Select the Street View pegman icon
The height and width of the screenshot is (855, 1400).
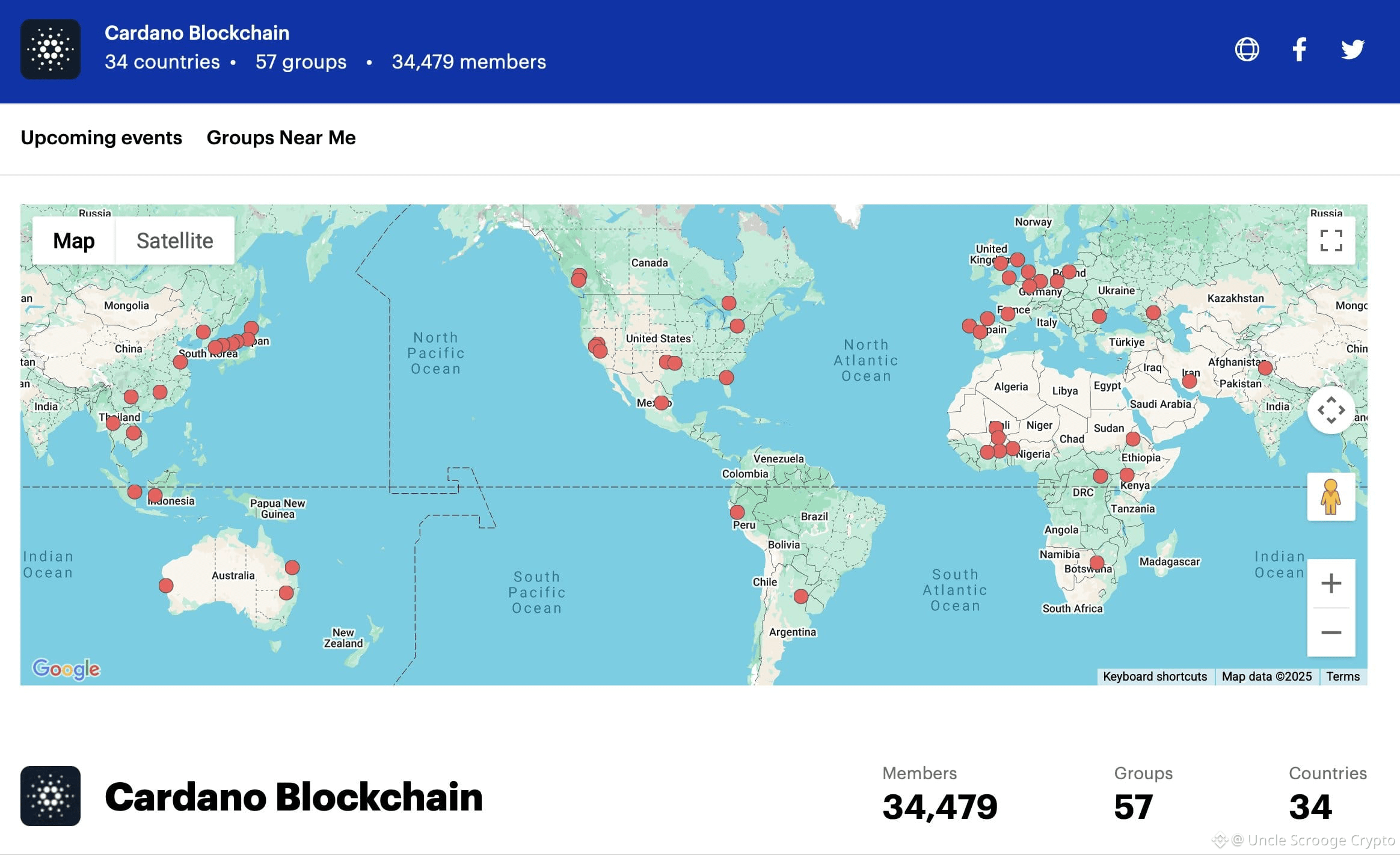pos(1330,497)
